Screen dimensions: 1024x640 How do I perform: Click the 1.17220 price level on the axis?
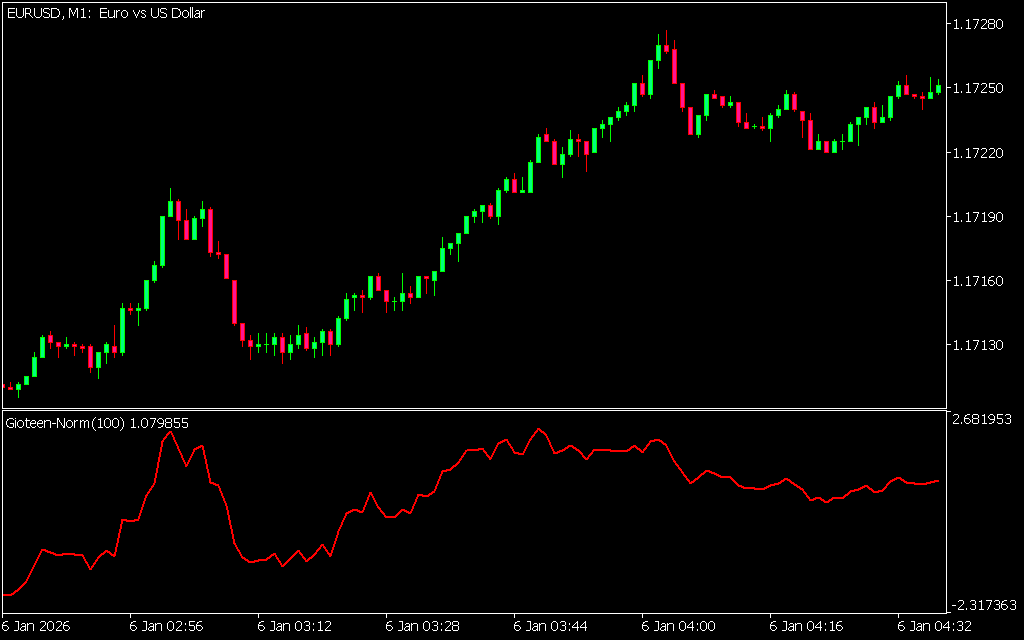coord(981,152)
